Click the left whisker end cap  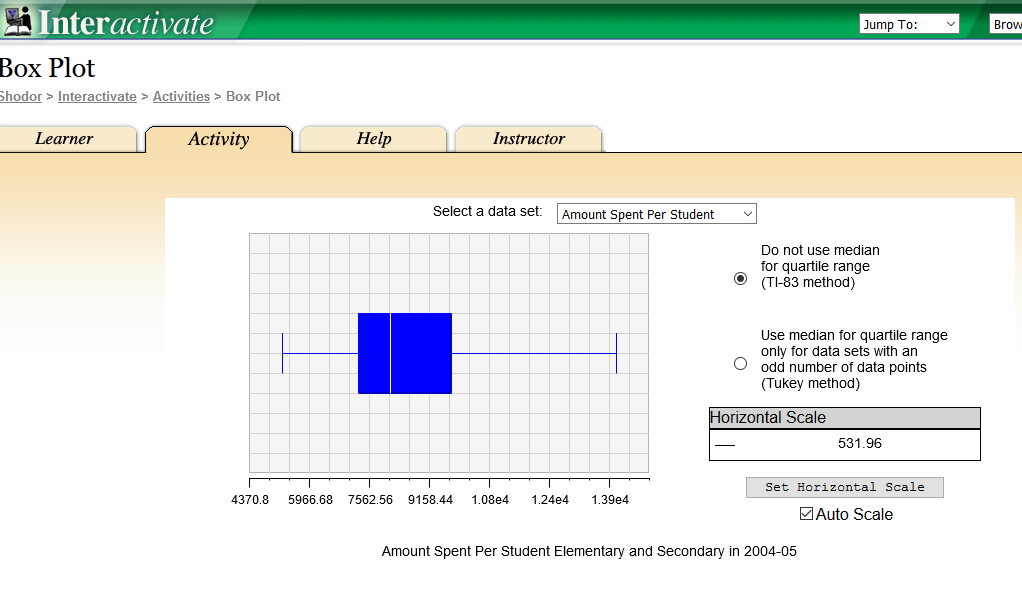click(x=282, y=353)
